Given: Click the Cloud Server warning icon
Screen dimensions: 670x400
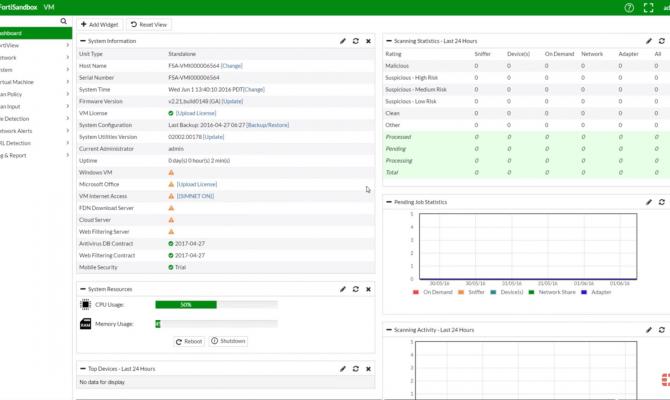Looking at the screenshot, I should 171,220.
